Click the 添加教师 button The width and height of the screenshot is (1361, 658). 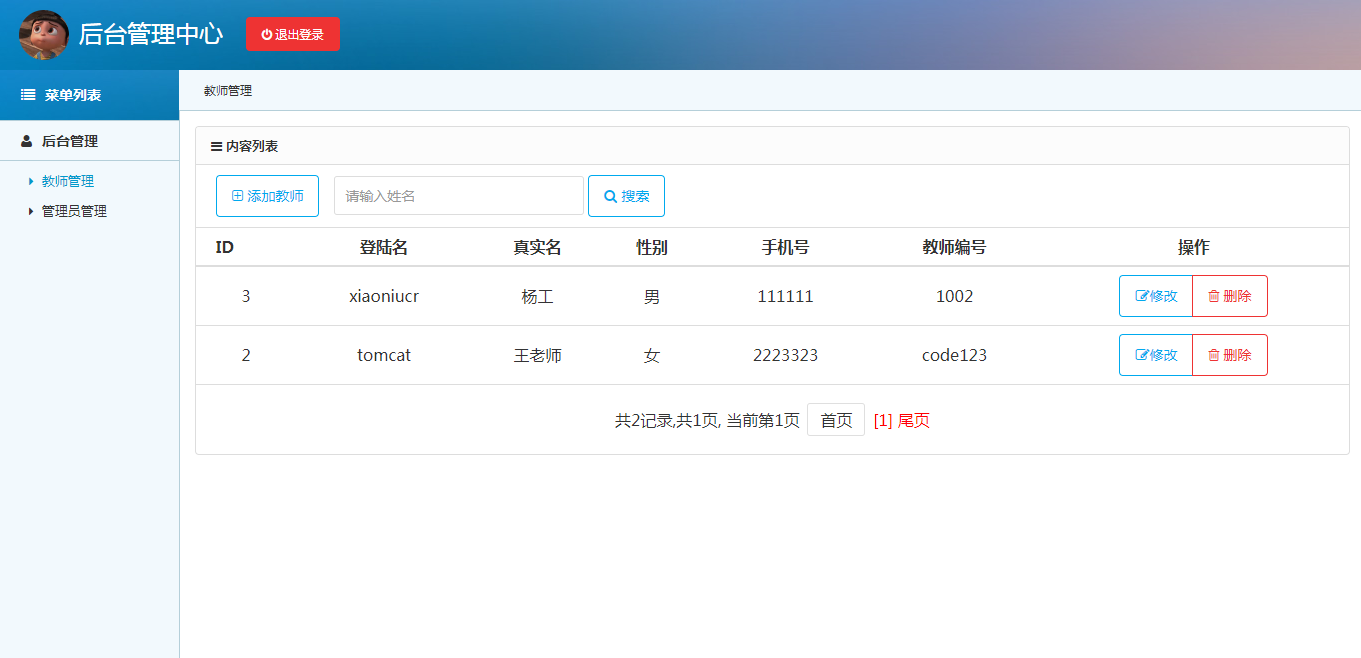coord(267,196)
